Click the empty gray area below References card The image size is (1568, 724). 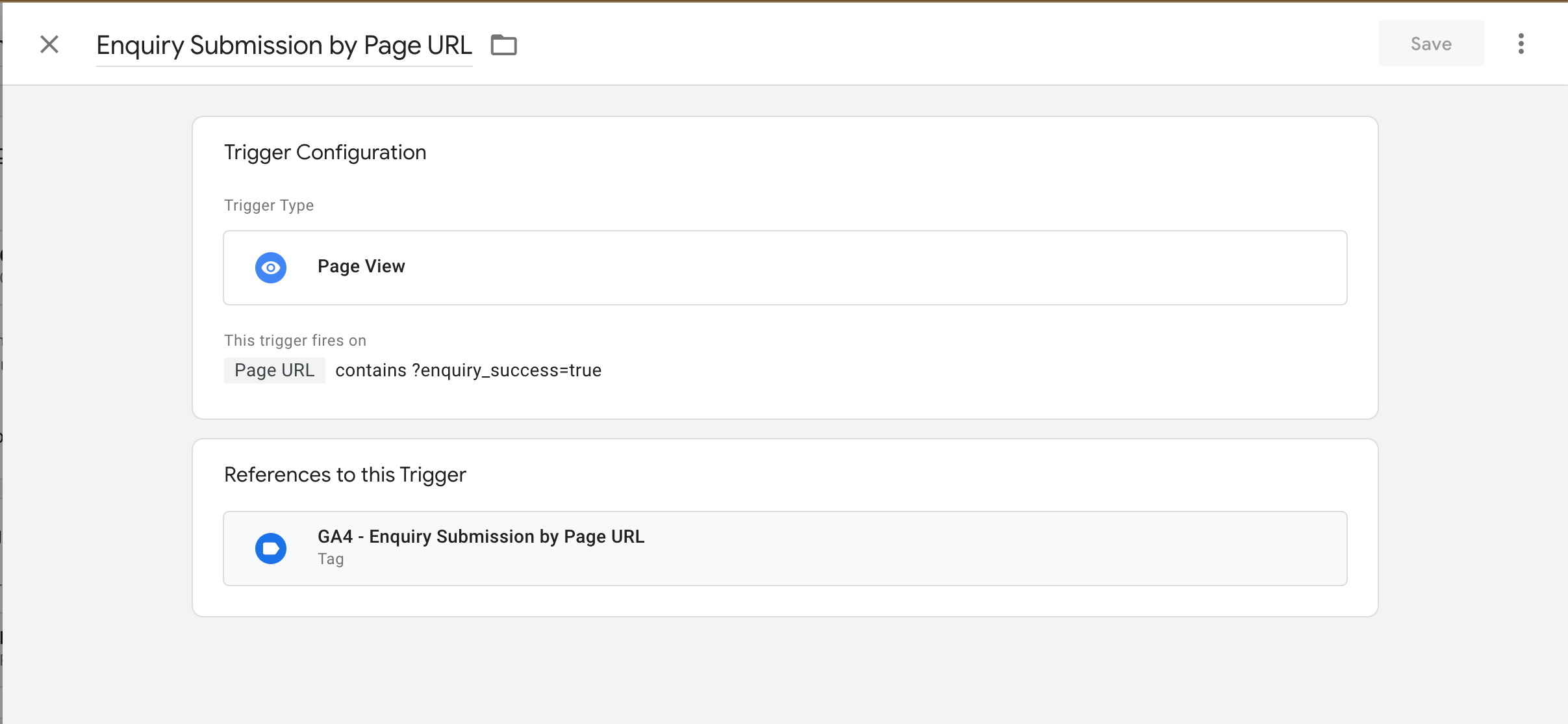(x=785, y=669)
